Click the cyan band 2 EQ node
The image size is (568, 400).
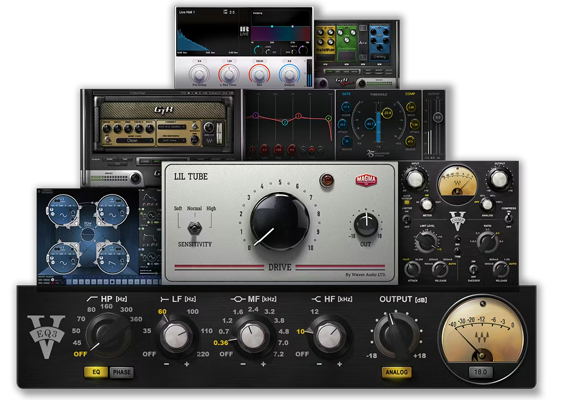click(x=285, y=122)
